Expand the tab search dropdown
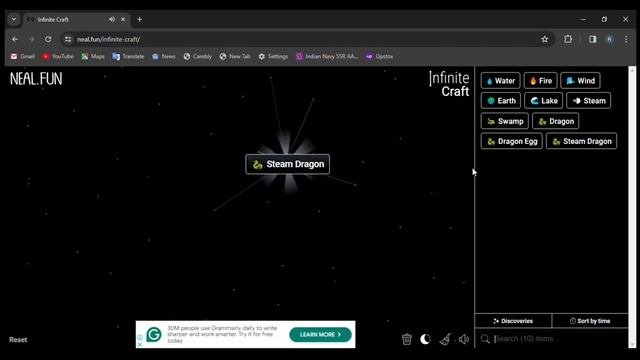Screen dimensions: 640x360 click(14, 19)
